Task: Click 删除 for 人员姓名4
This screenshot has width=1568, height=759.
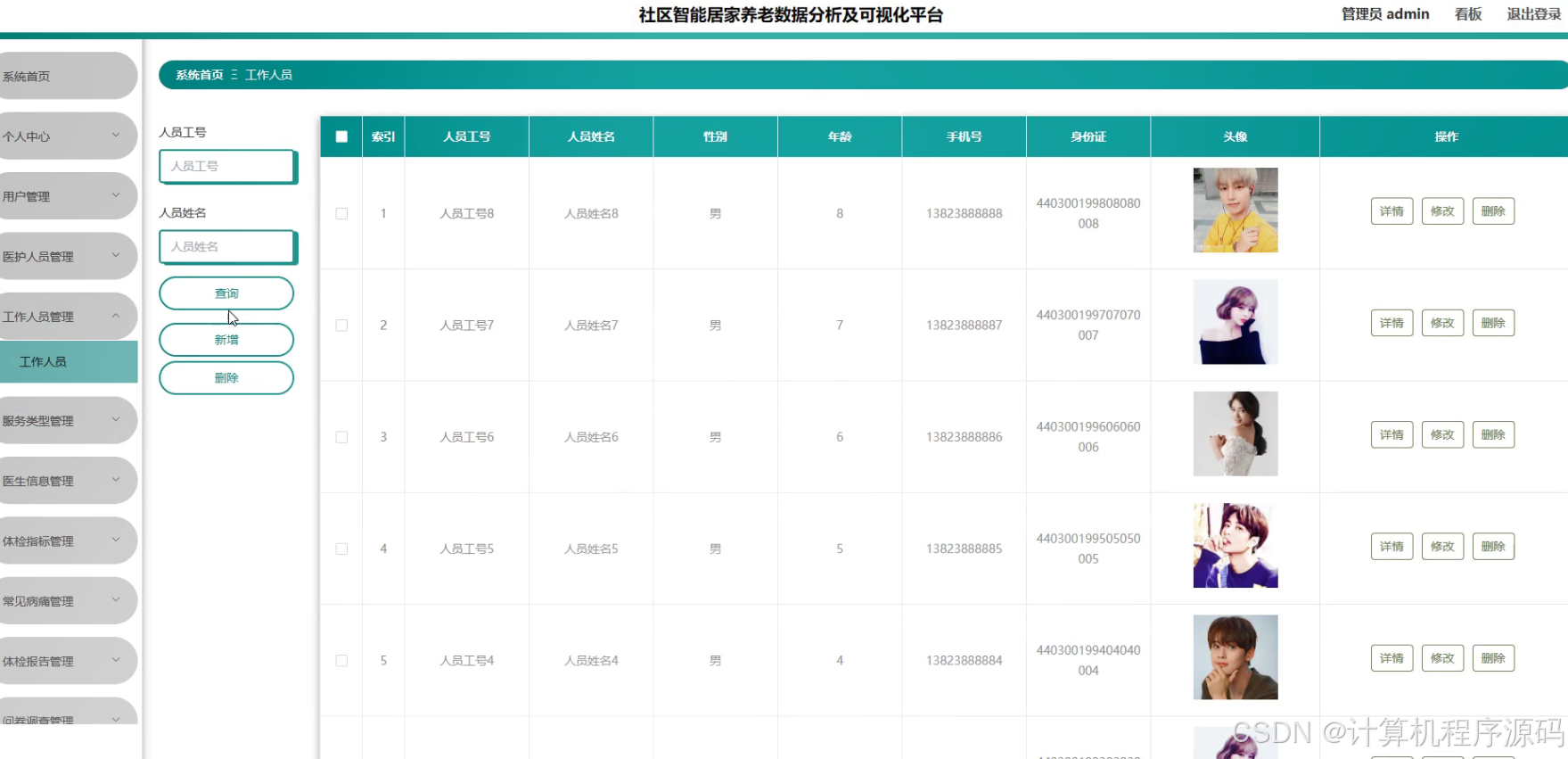Action: click(1493, 658)
